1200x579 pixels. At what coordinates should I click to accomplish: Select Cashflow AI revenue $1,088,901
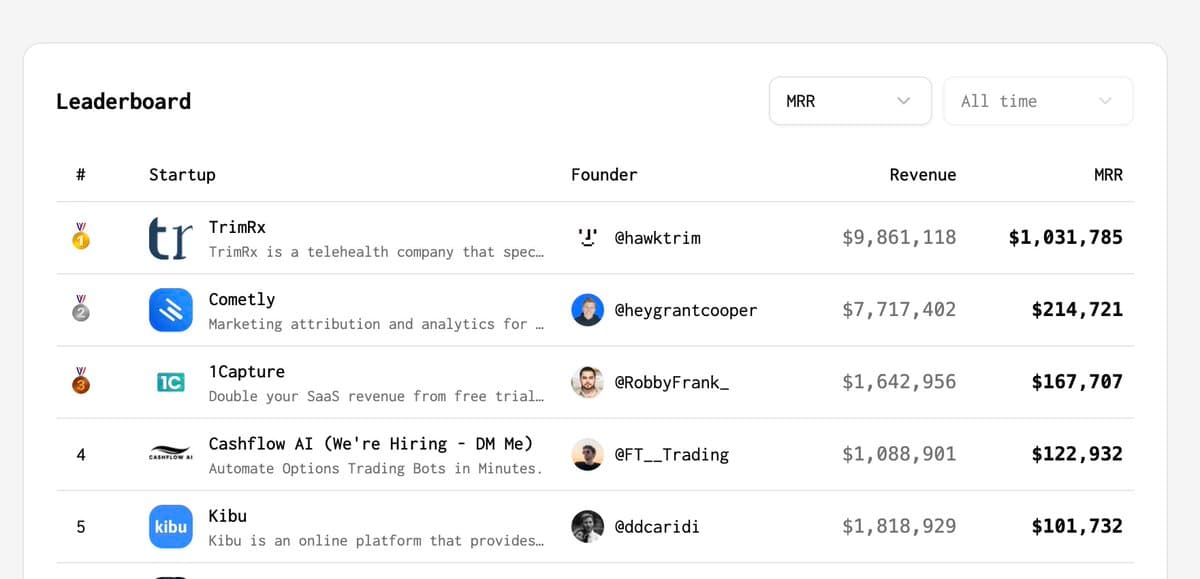[899, 454]
